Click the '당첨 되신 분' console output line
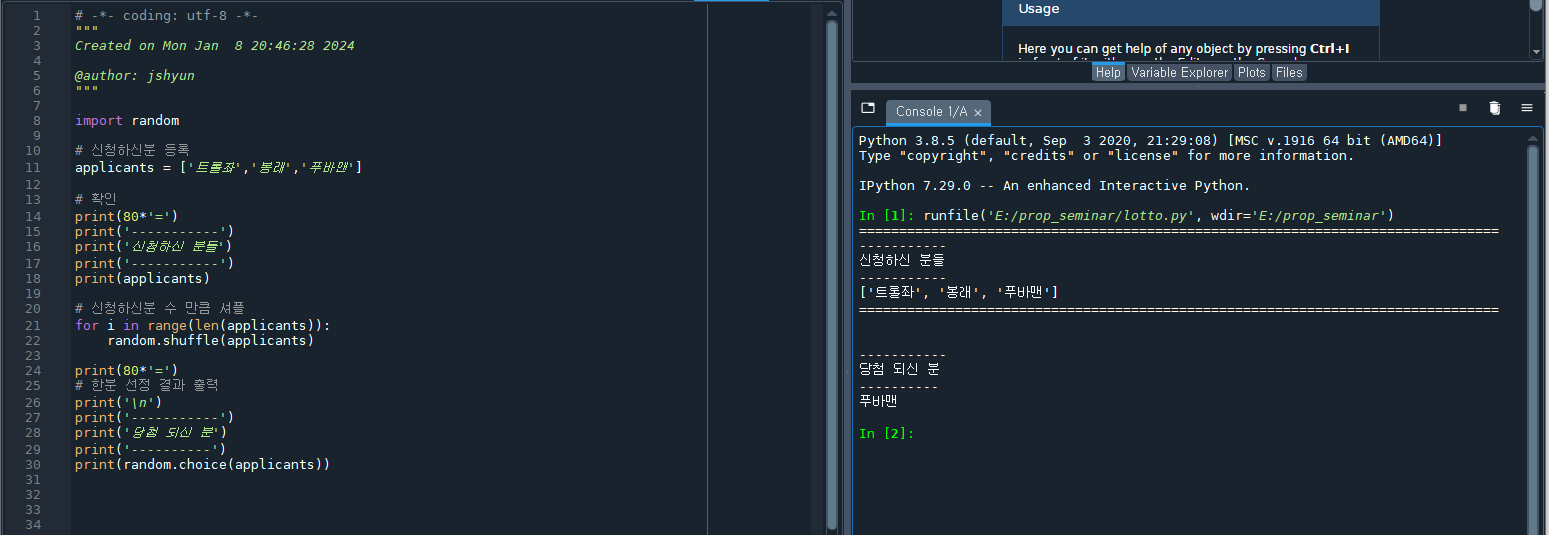This screenshot has width=1549, height=535. (x=899, y=369)
